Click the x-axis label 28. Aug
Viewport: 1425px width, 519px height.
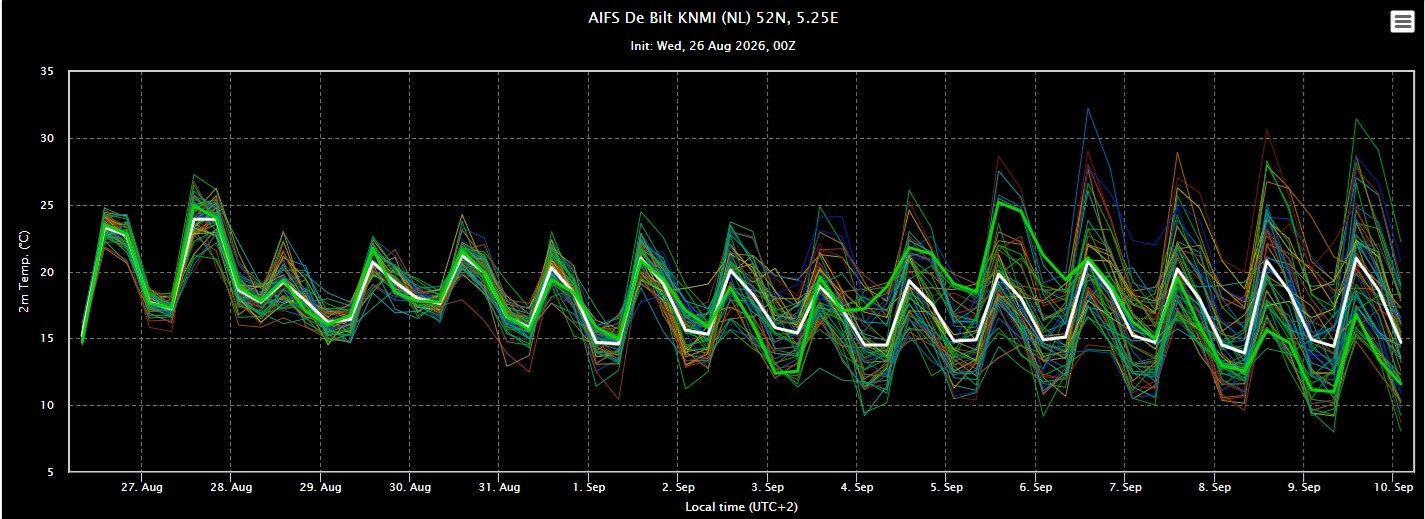coord(231,488)
